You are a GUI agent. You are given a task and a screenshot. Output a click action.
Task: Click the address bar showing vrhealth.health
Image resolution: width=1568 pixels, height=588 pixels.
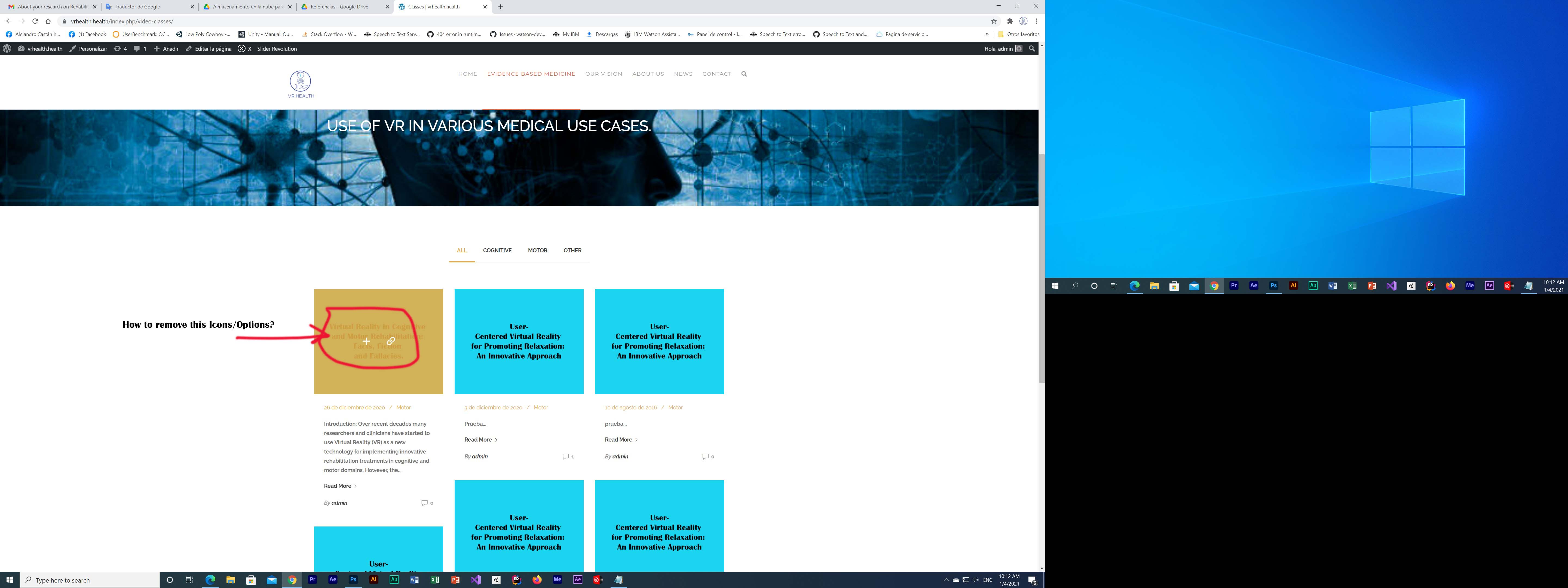[523, 21]
